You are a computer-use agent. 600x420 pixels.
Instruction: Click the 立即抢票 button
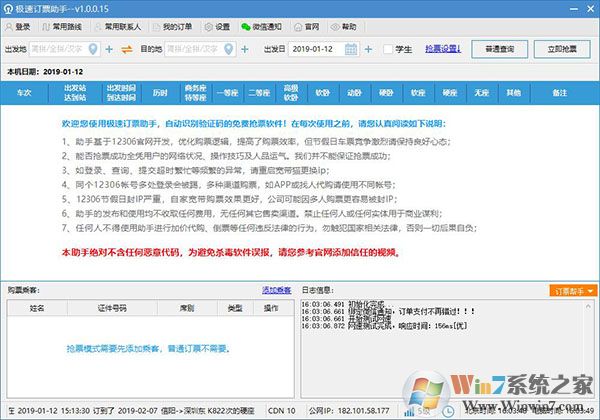coord(562,49)
